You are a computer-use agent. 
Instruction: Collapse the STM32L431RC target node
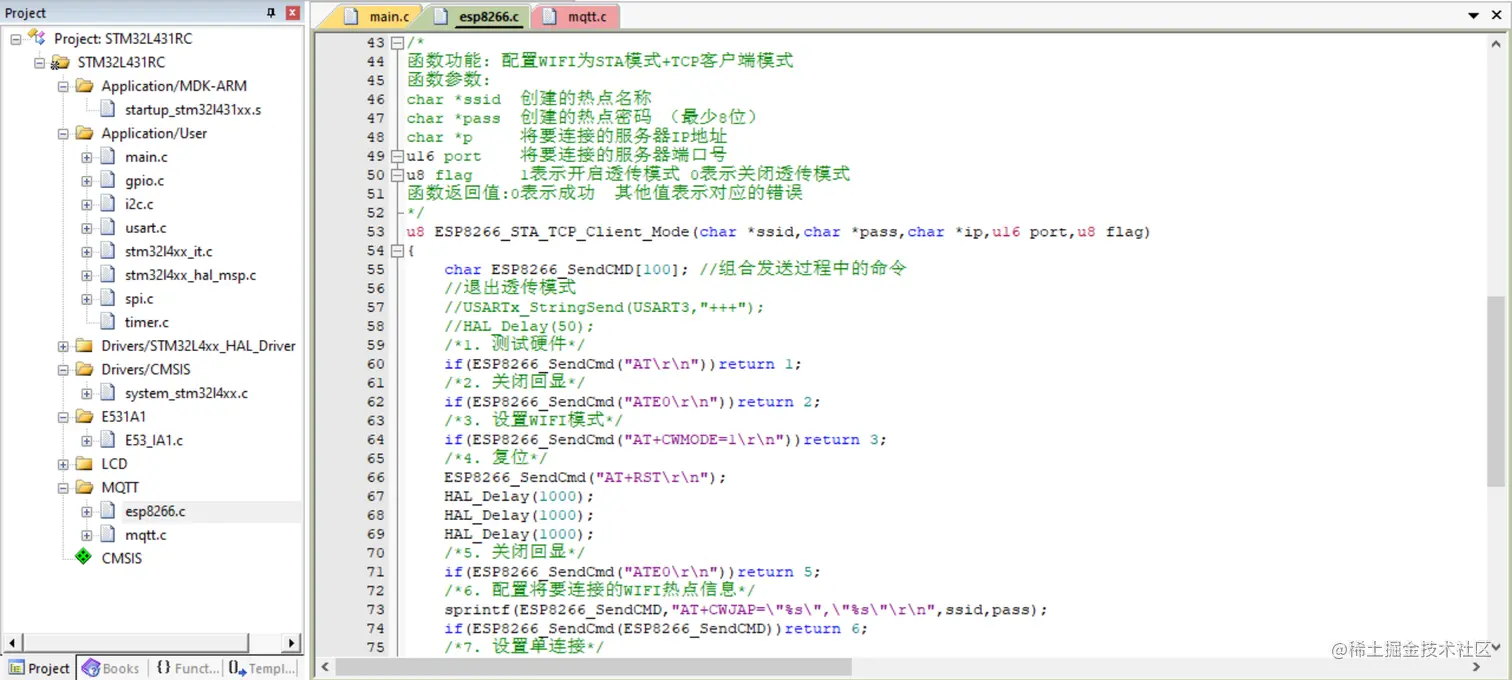41,61
